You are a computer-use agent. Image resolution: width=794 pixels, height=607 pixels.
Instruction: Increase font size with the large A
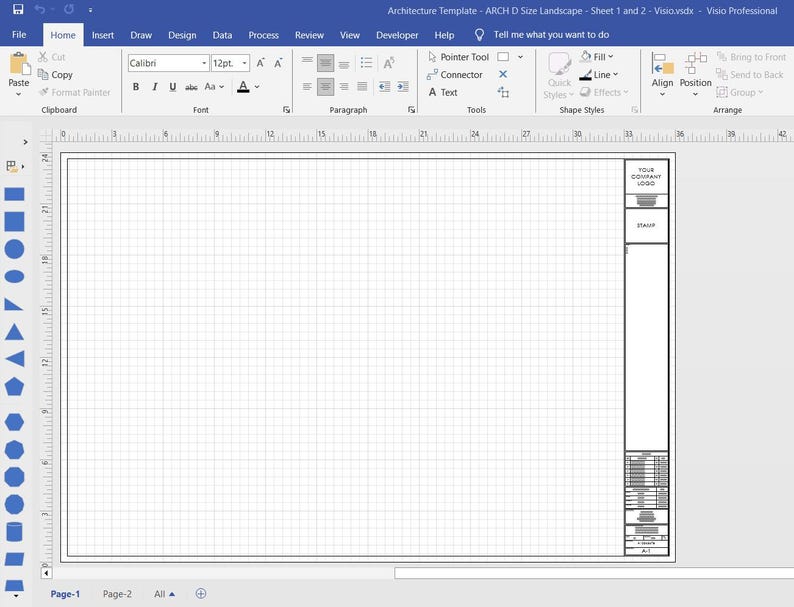(x=260, y=63)
